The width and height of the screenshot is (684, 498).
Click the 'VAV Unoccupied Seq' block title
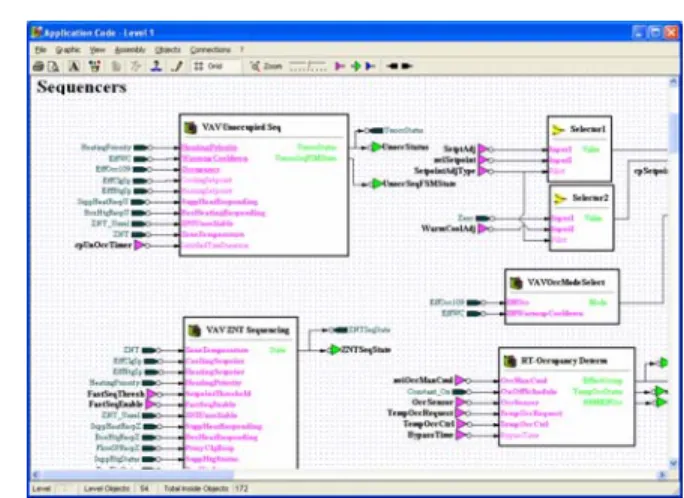241,128
